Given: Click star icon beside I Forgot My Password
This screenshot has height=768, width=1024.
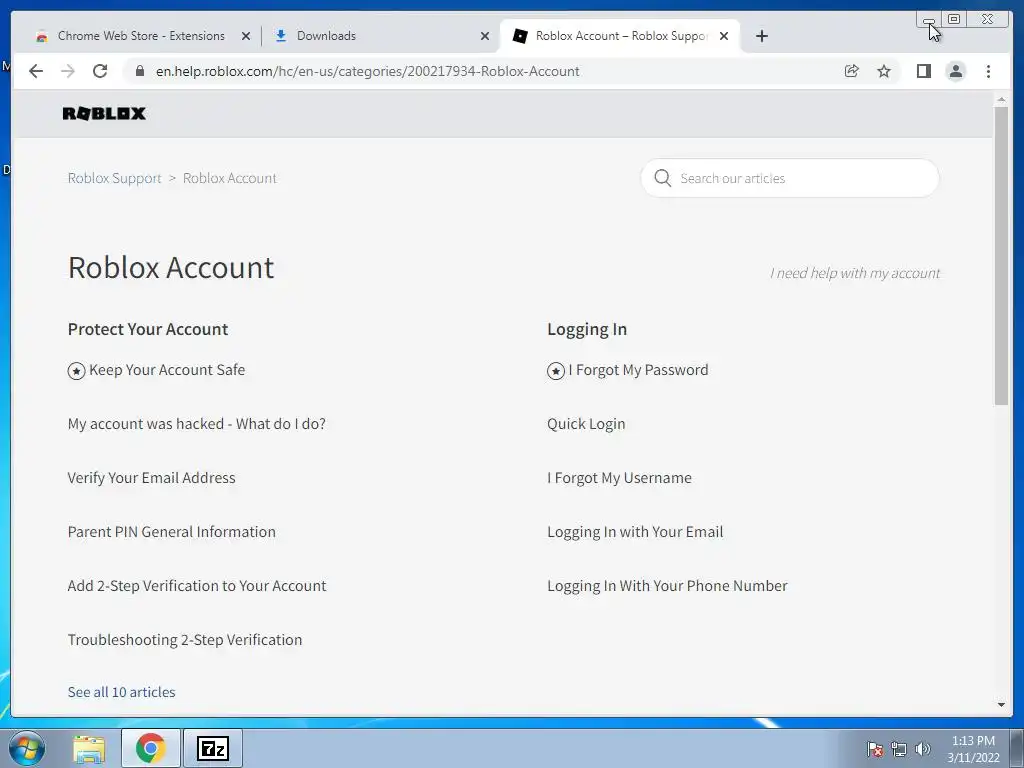Looking at the screenshot, I should [x=556, y=371].
